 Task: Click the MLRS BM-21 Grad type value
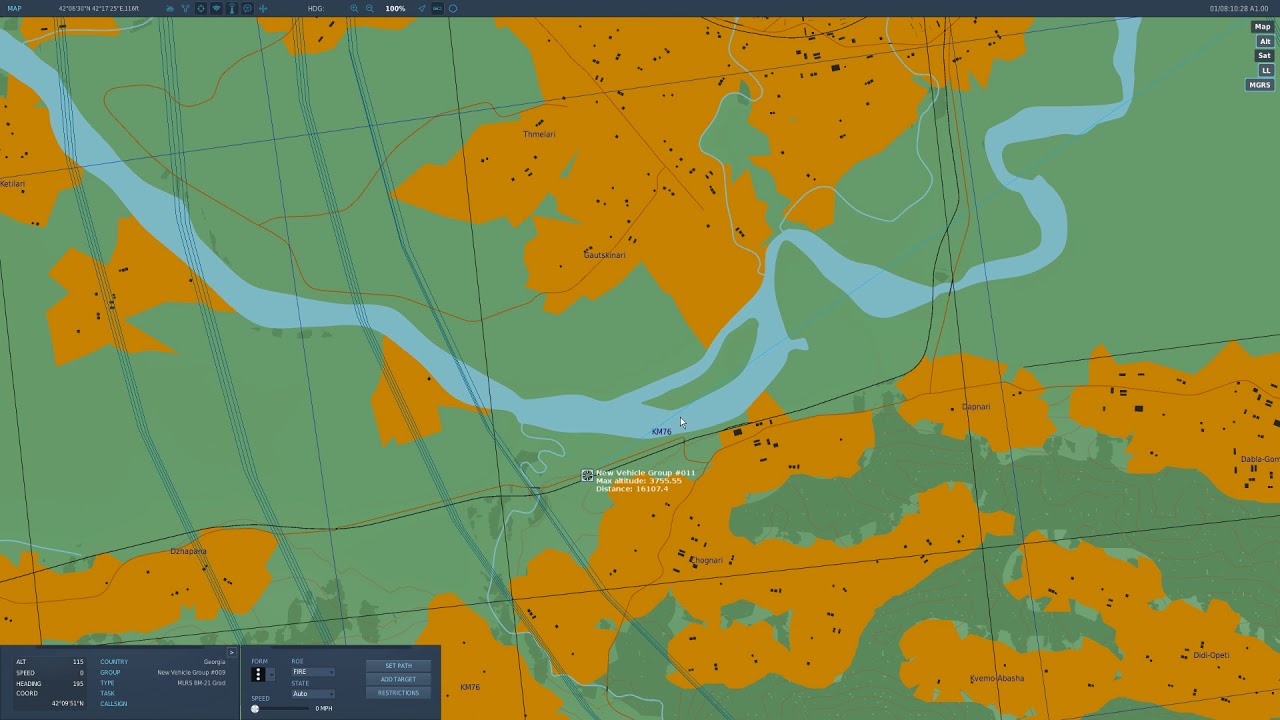pos(201,683)
